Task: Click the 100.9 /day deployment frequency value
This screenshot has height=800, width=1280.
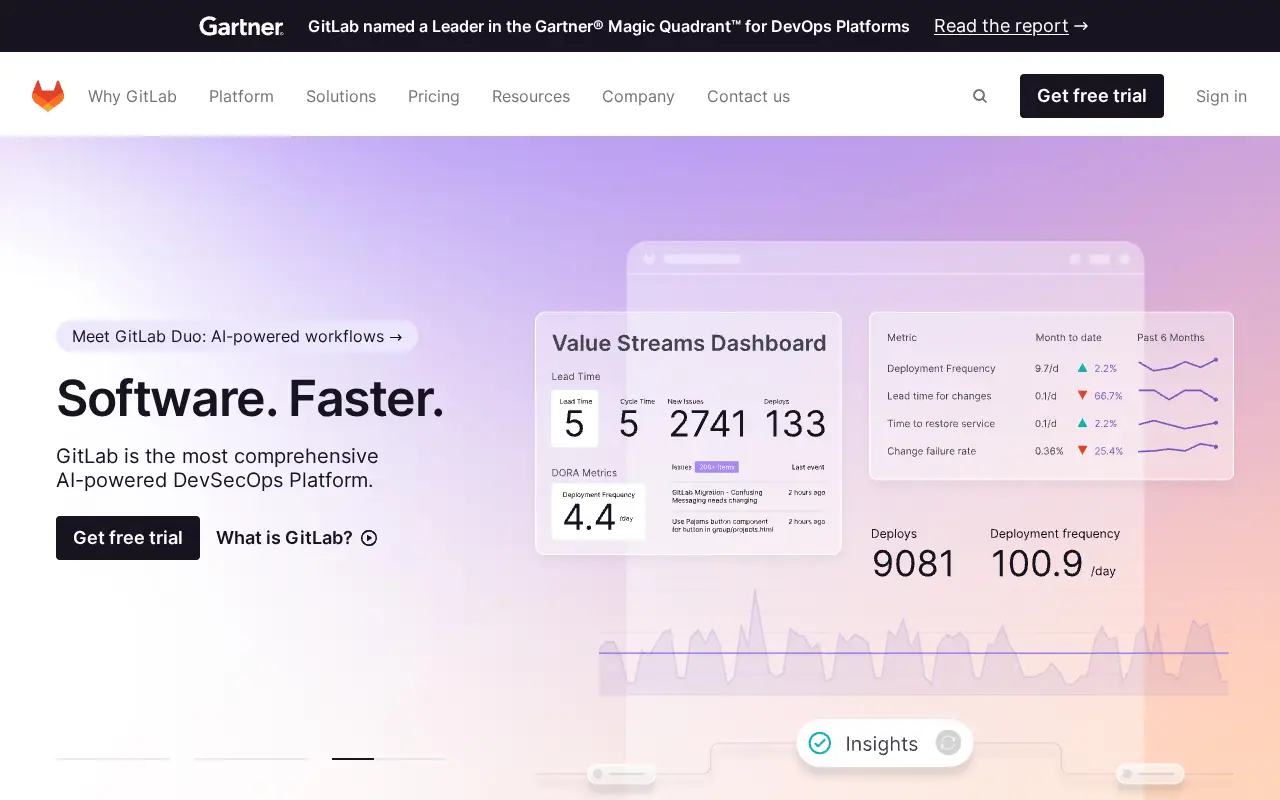Action: point(1053,564)
